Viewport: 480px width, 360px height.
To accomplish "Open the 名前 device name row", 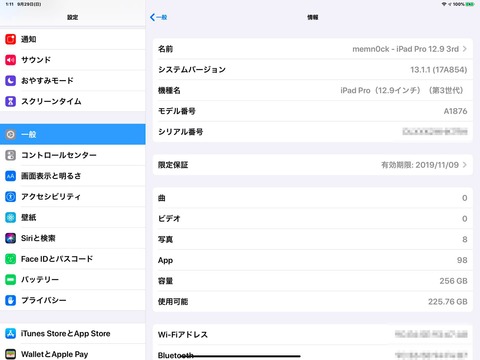I will 313,49.
